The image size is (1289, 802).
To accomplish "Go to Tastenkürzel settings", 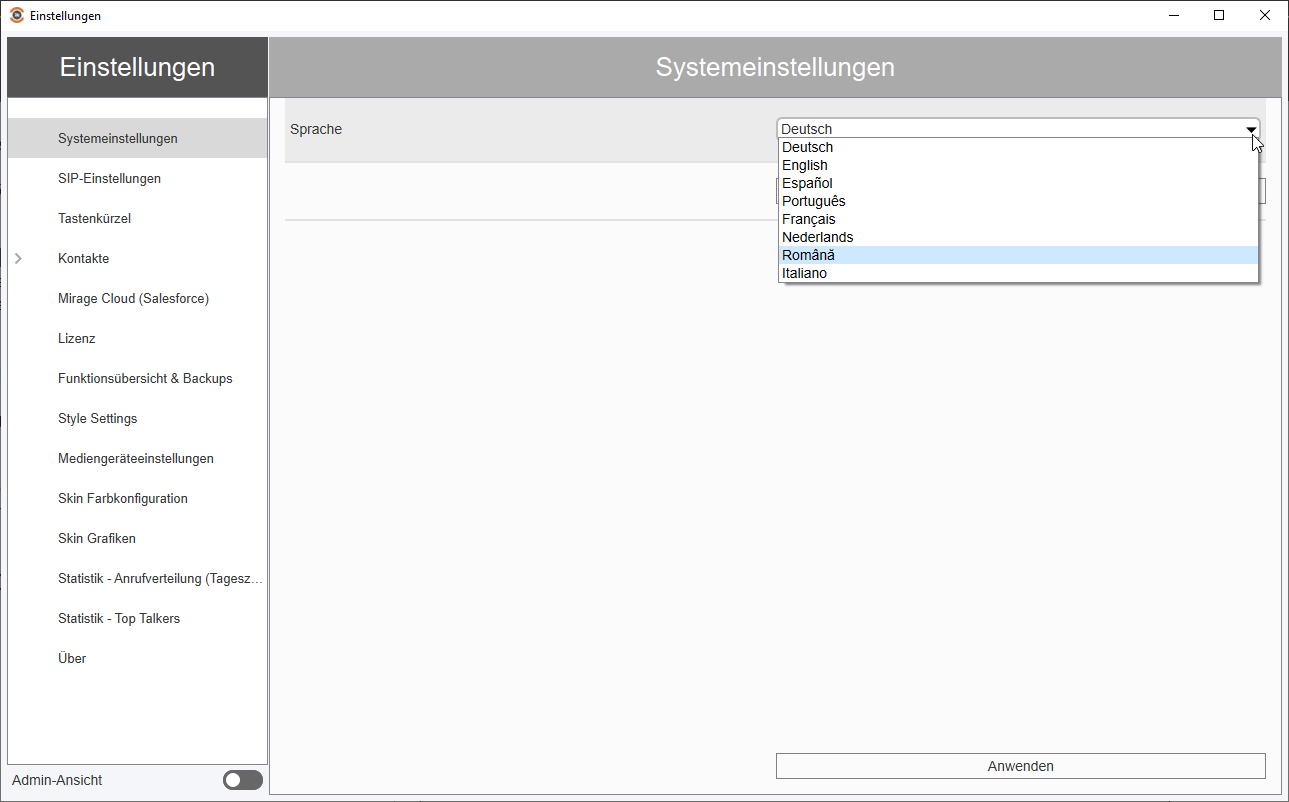I will pos(138,218).
